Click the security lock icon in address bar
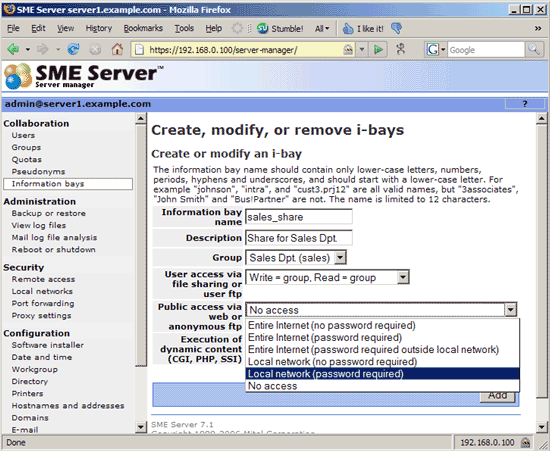550x451 pixels. tap(348, 49)
